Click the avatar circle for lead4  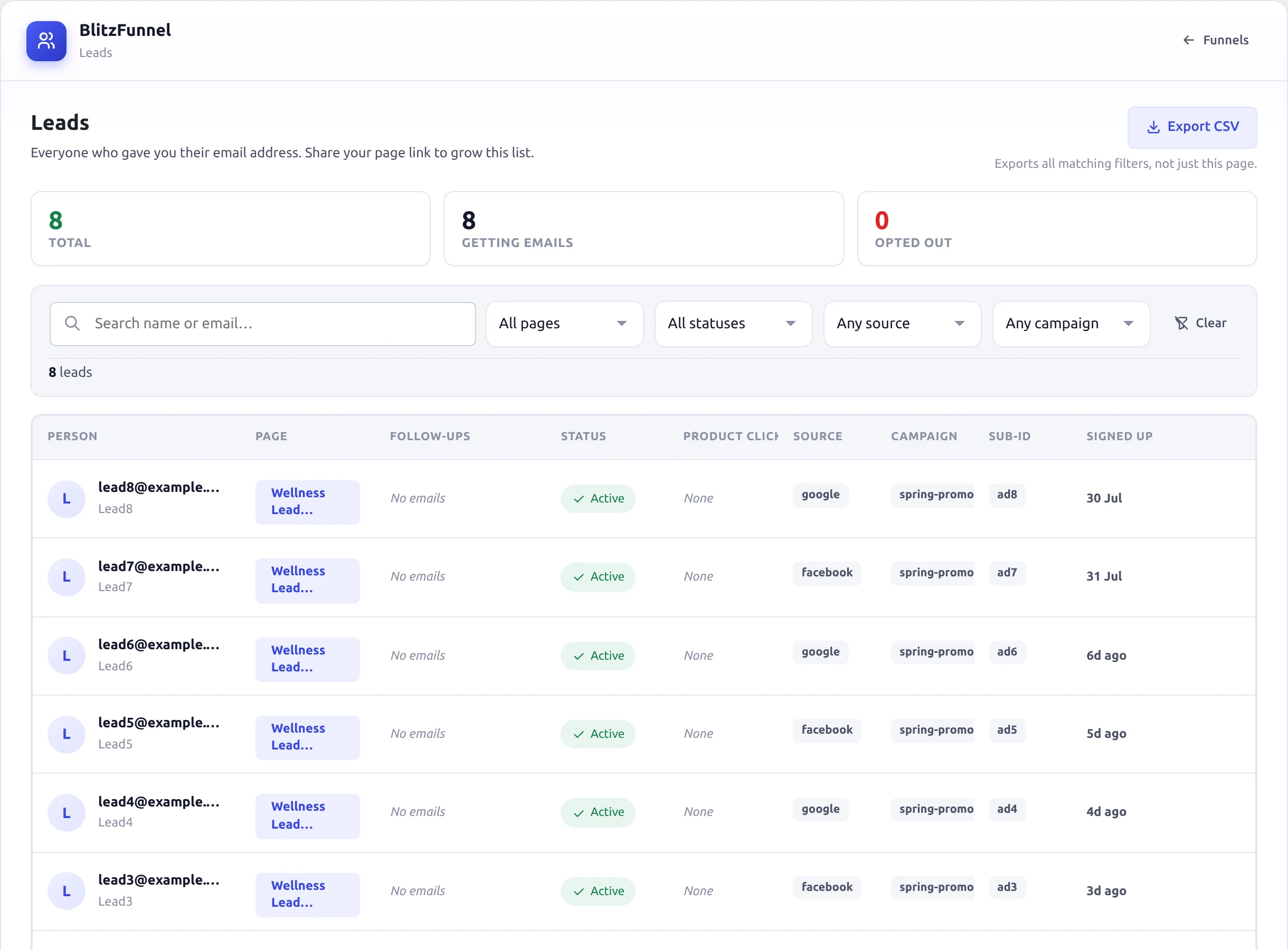tap(67, 813)
